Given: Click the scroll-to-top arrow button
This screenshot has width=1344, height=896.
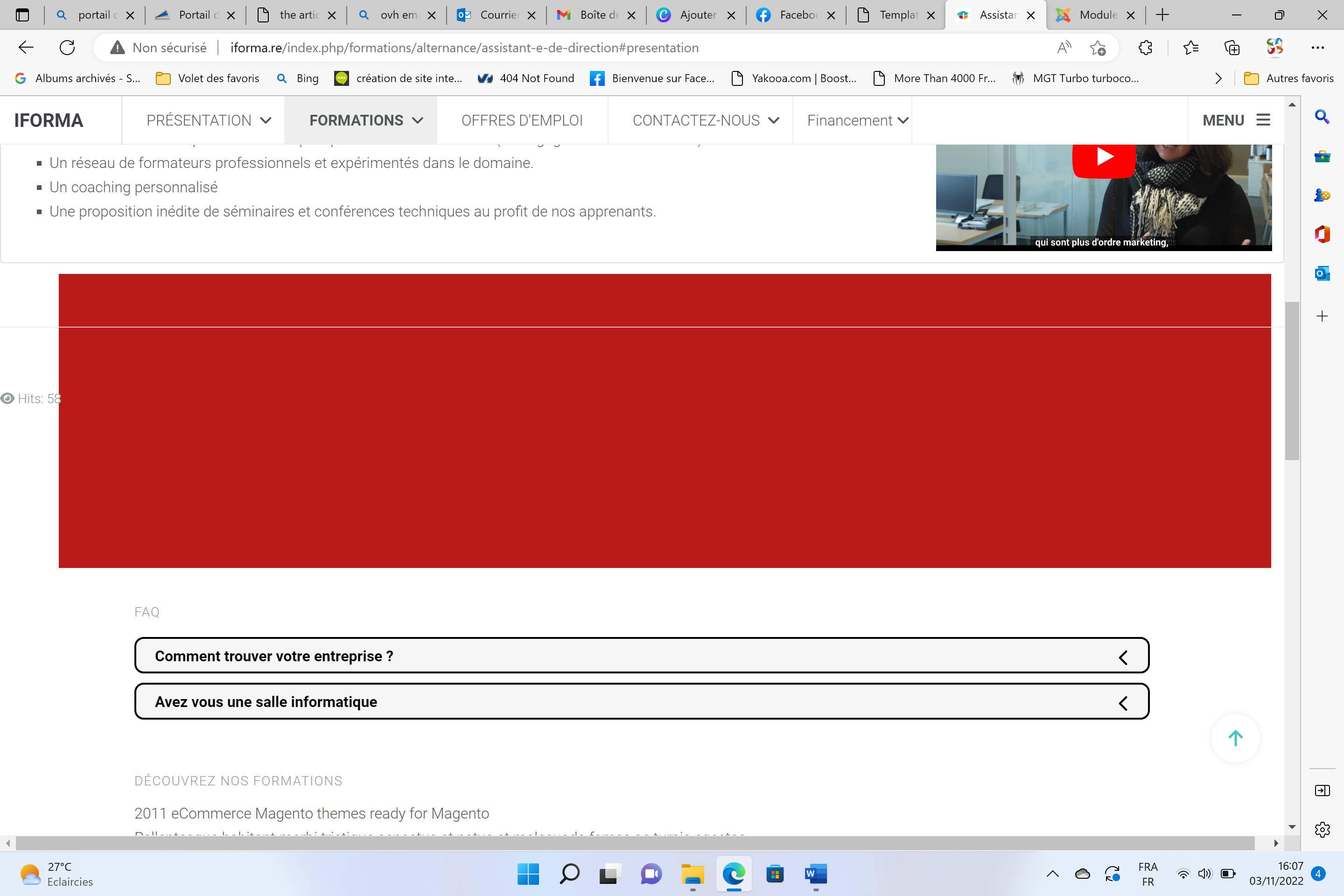Looking at the screenshot, I should pos(1235,738).
